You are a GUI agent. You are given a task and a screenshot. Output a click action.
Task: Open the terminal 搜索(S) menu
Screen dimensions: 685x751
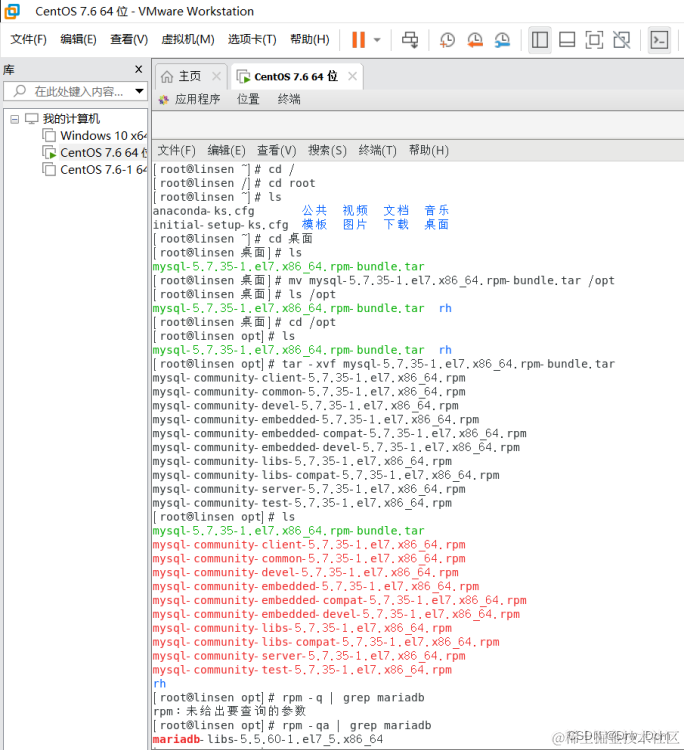(x=327, y=150)
